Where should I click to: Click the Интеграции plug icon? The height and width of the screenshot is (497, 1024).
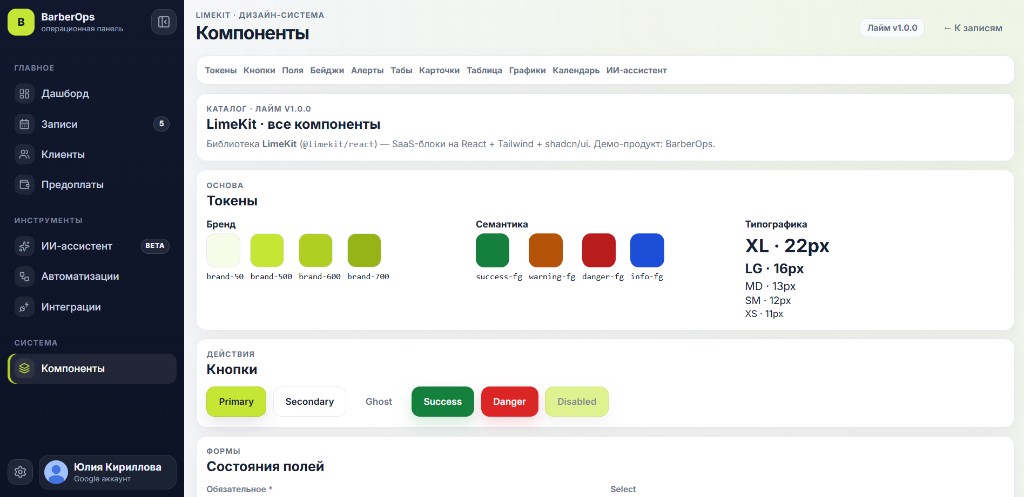[x=24, y=307]
